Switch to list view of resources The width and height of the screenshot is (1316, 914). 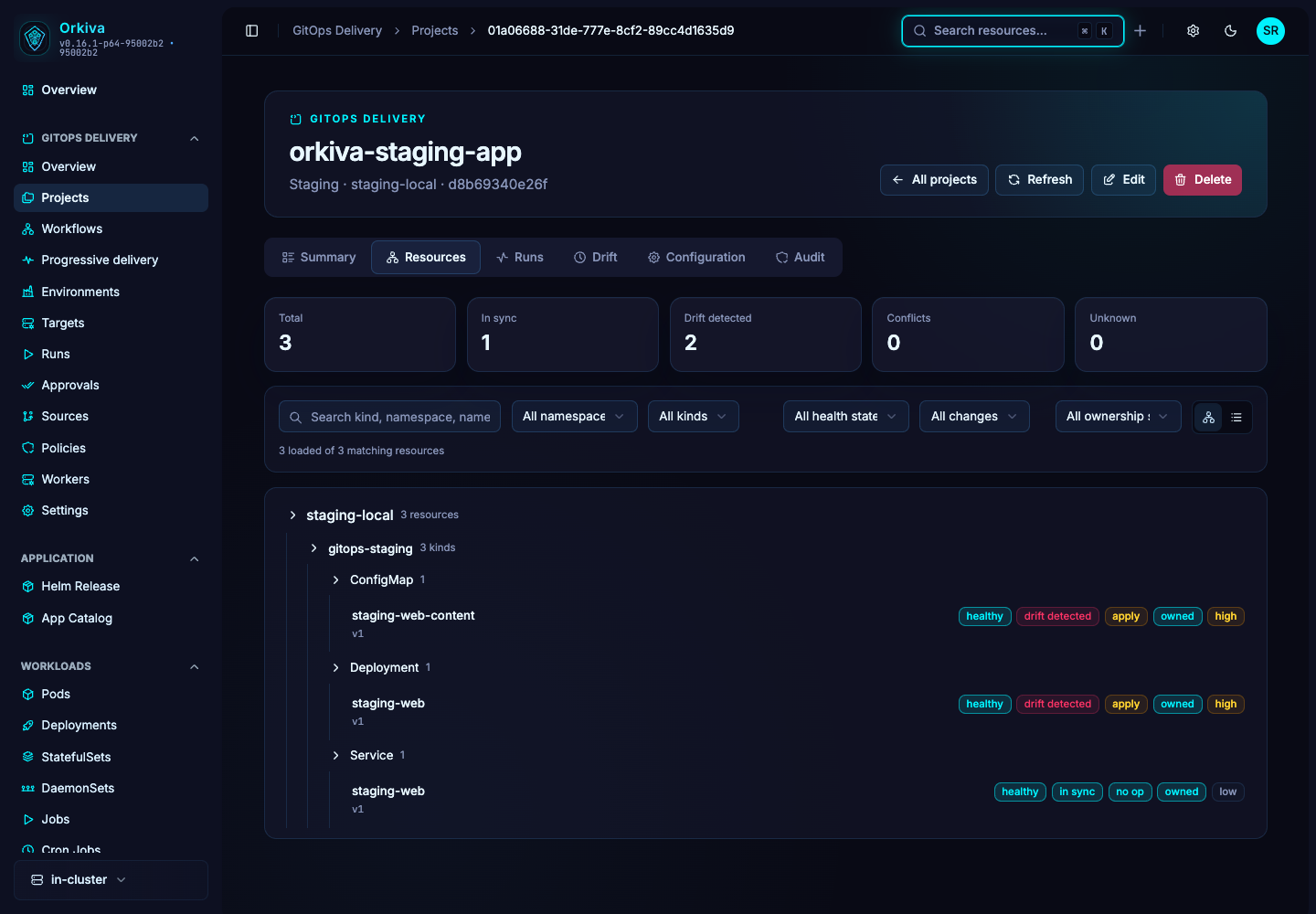pos(1236,418)
